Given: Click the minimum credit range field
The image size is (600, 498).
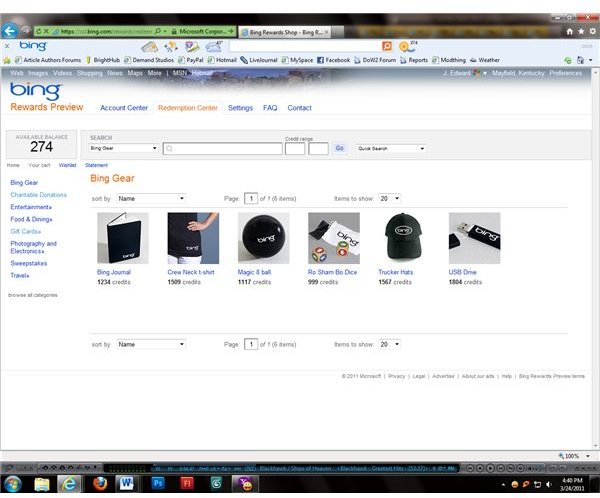Looking at the screenshot, I should [295, 149].
